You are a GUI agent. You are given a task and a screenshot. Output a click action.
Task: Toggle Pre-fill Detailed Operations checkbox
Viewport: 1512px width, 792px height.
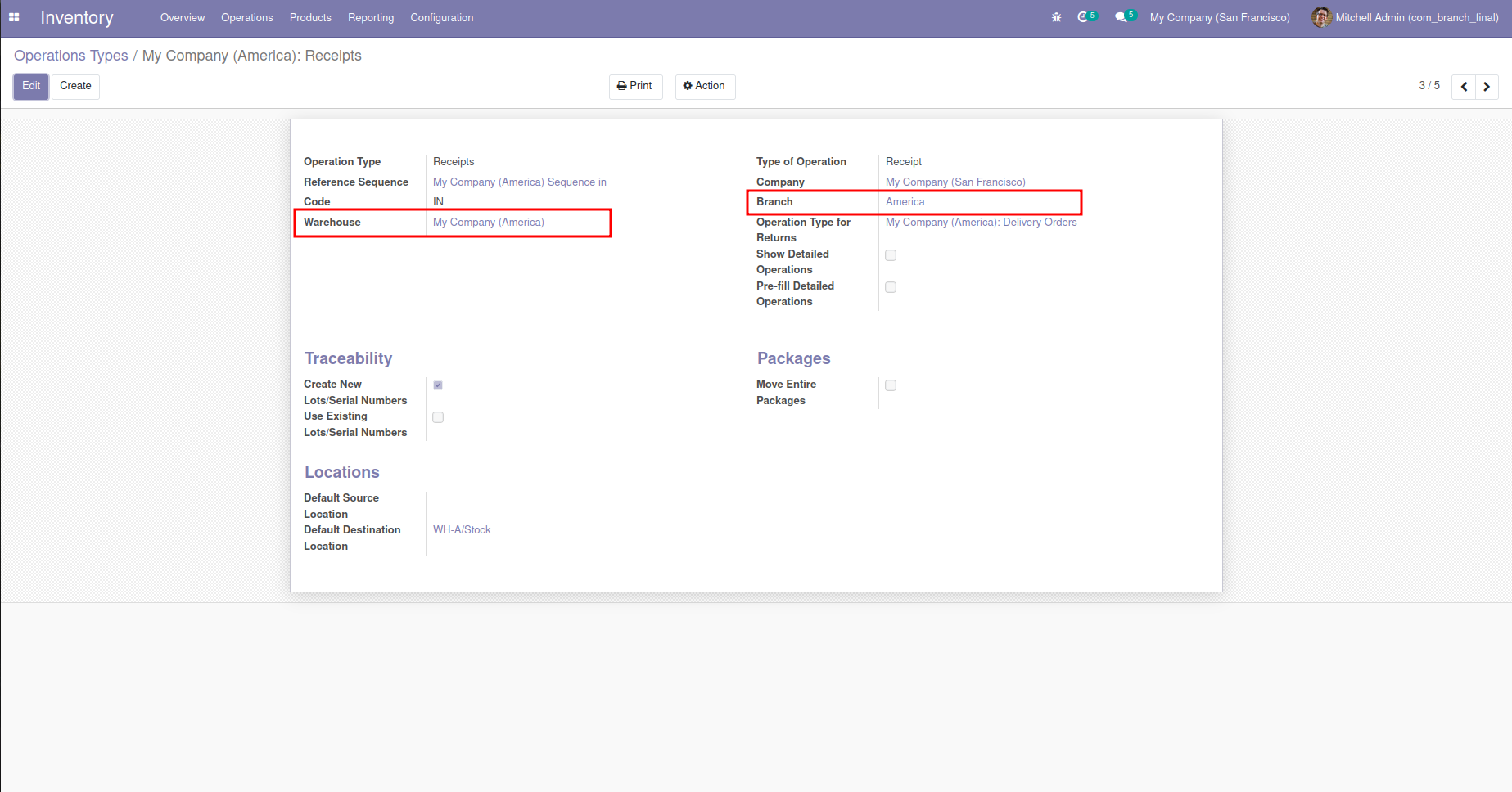pyautogui.click(x=891, y=287)
